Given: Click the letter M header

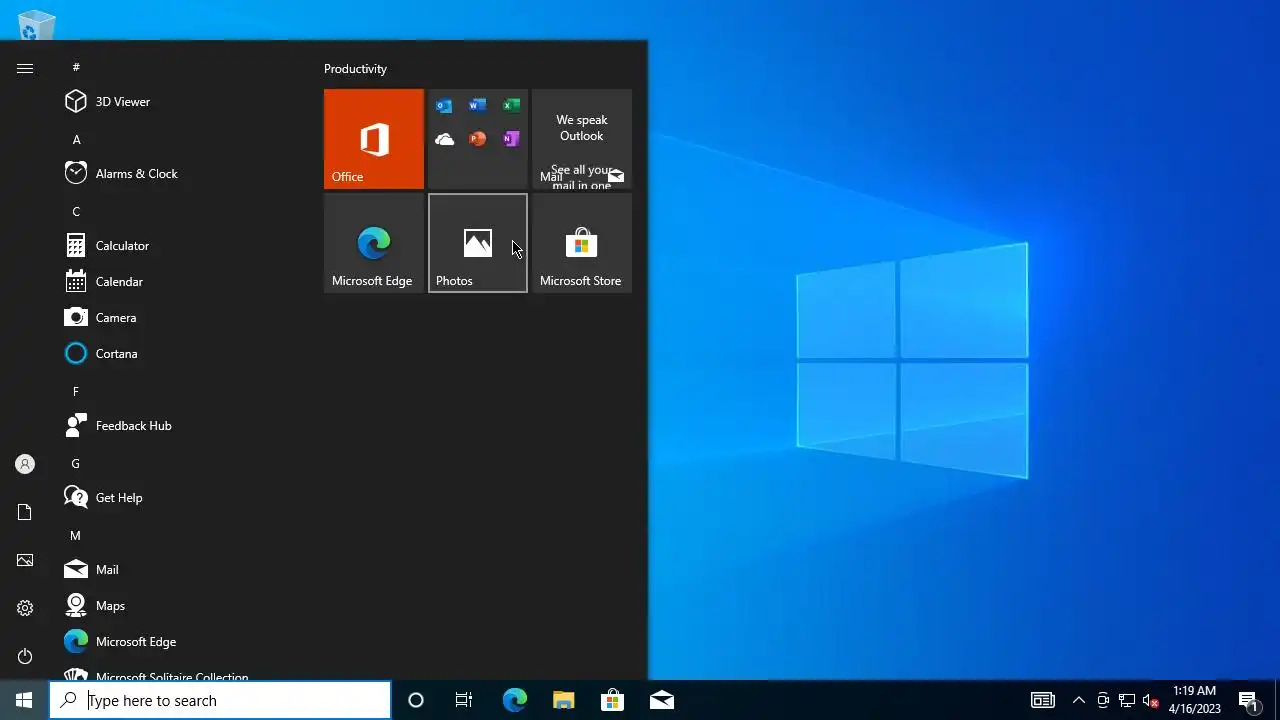Looking at the screenshot, I should click(76, 536).
